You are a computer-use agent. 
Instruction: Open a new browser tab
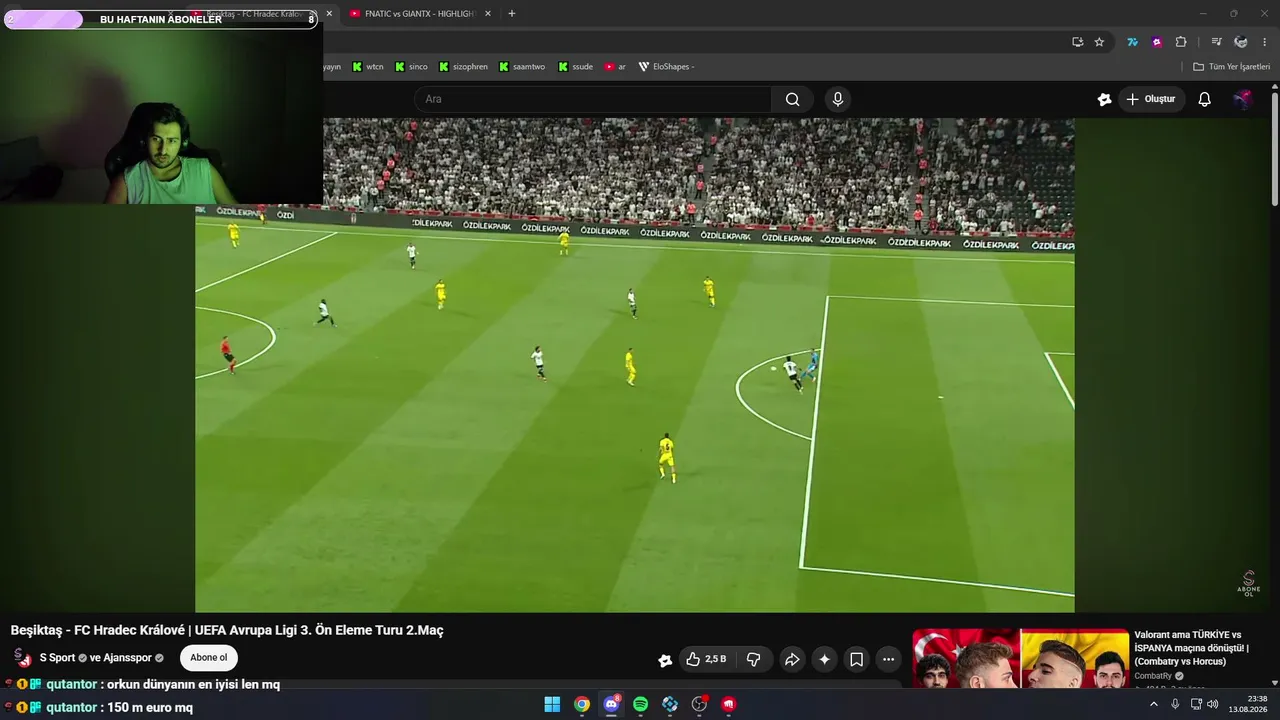click(x=512, y=14)
